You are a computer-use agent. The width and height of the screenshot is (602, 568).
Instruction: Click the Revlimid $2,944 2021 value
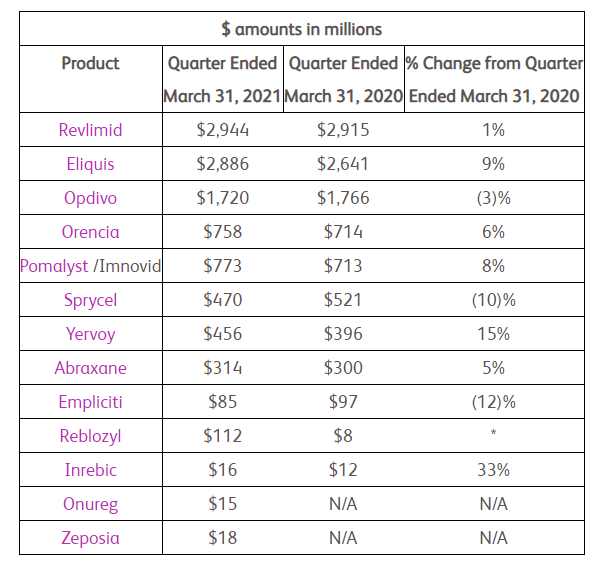click(x=223, y=130)
